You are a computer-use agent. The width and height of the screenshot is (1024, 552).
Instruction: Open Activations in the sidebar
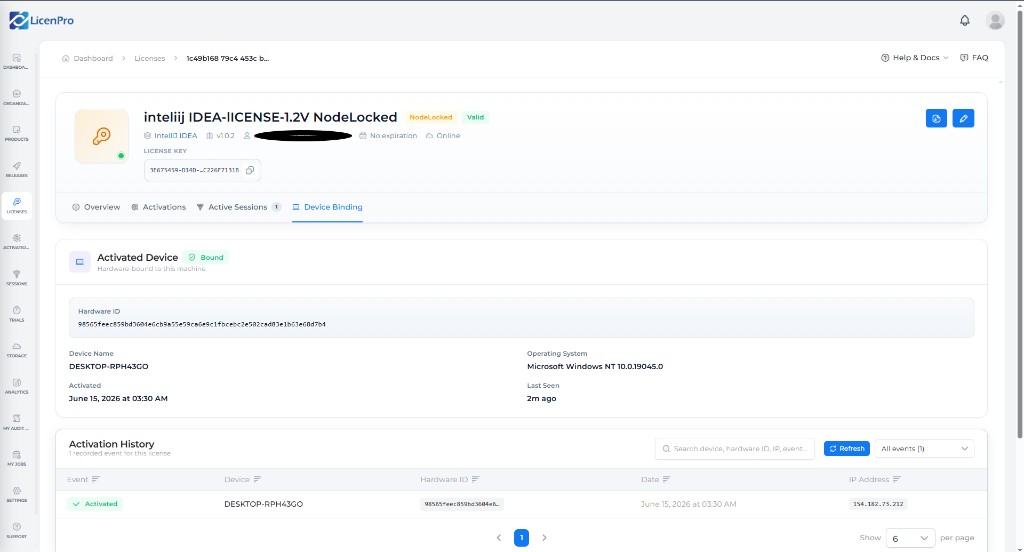(16, 242)
